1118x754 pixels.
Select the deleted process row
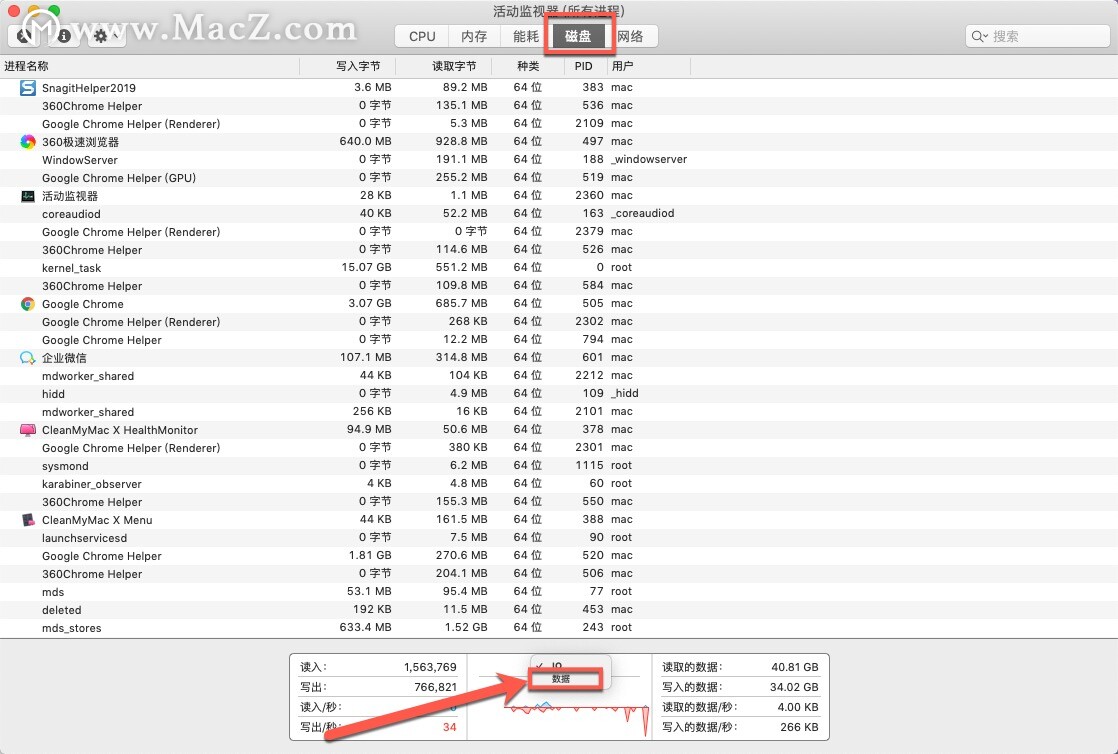(559, 610)
